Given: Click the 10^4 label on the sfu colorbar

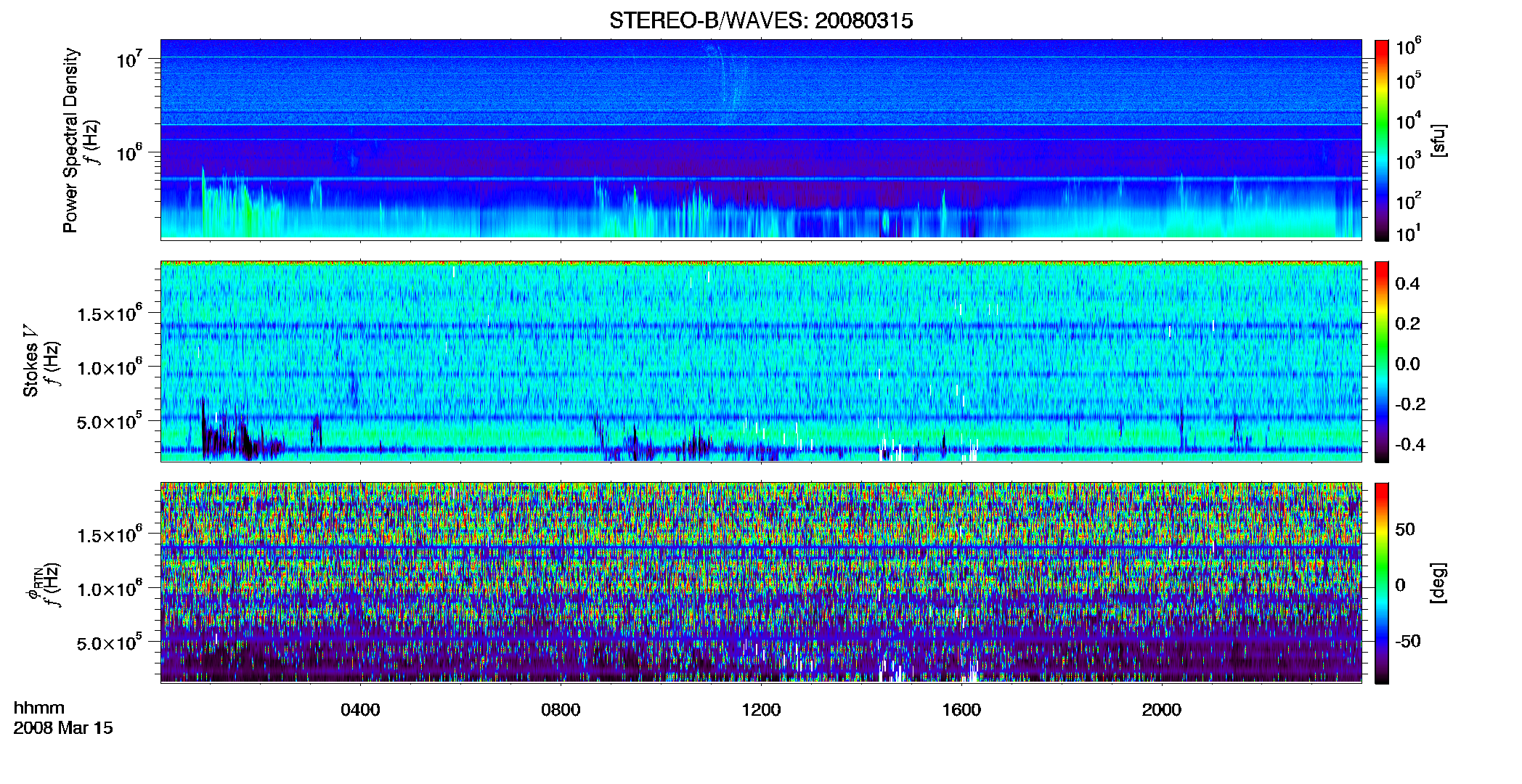Looking at the screenshot, I should pos(1408,121).
